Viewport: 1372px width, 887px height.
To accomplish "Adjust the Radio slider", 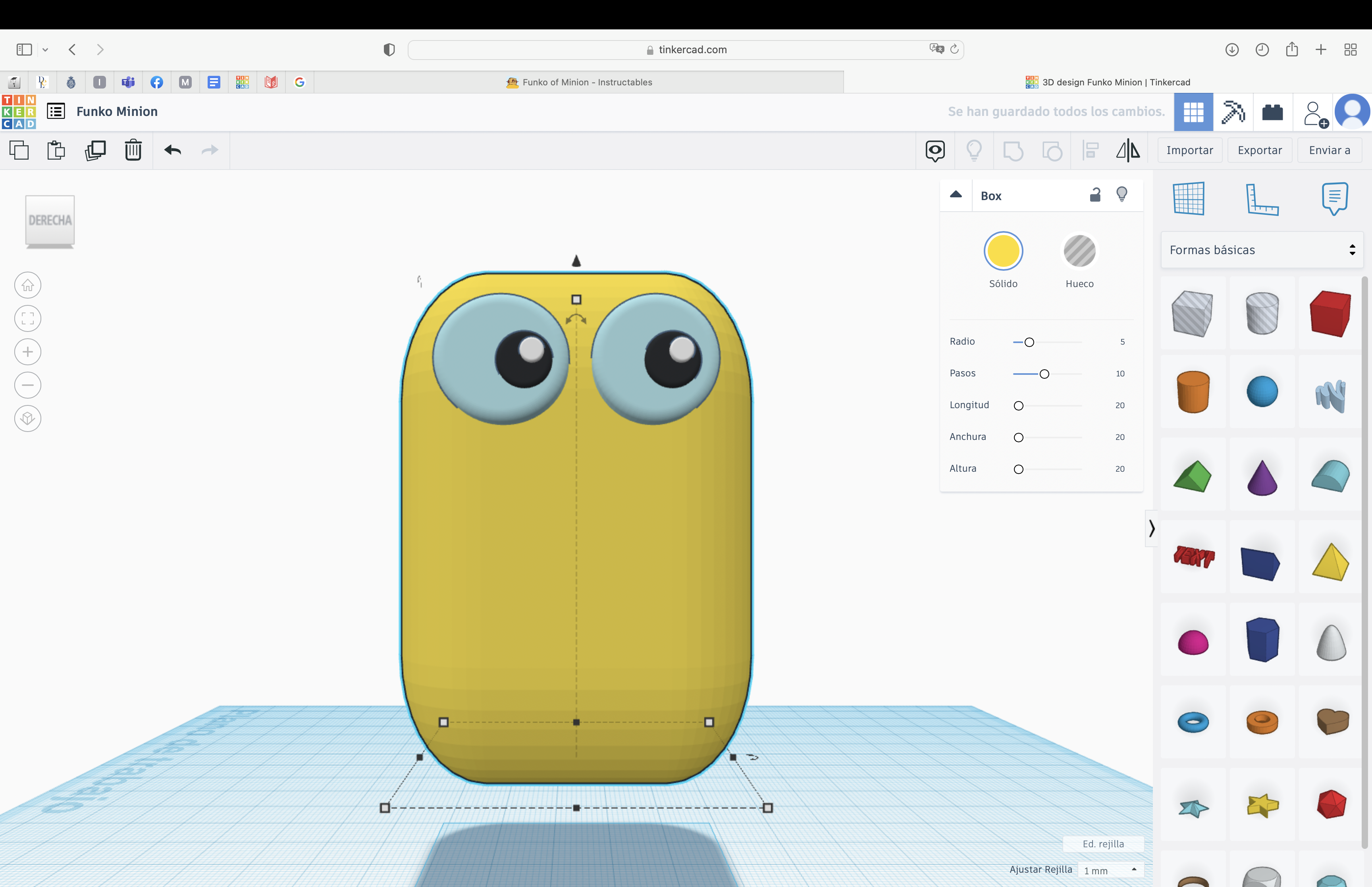I will point(1029,342).
